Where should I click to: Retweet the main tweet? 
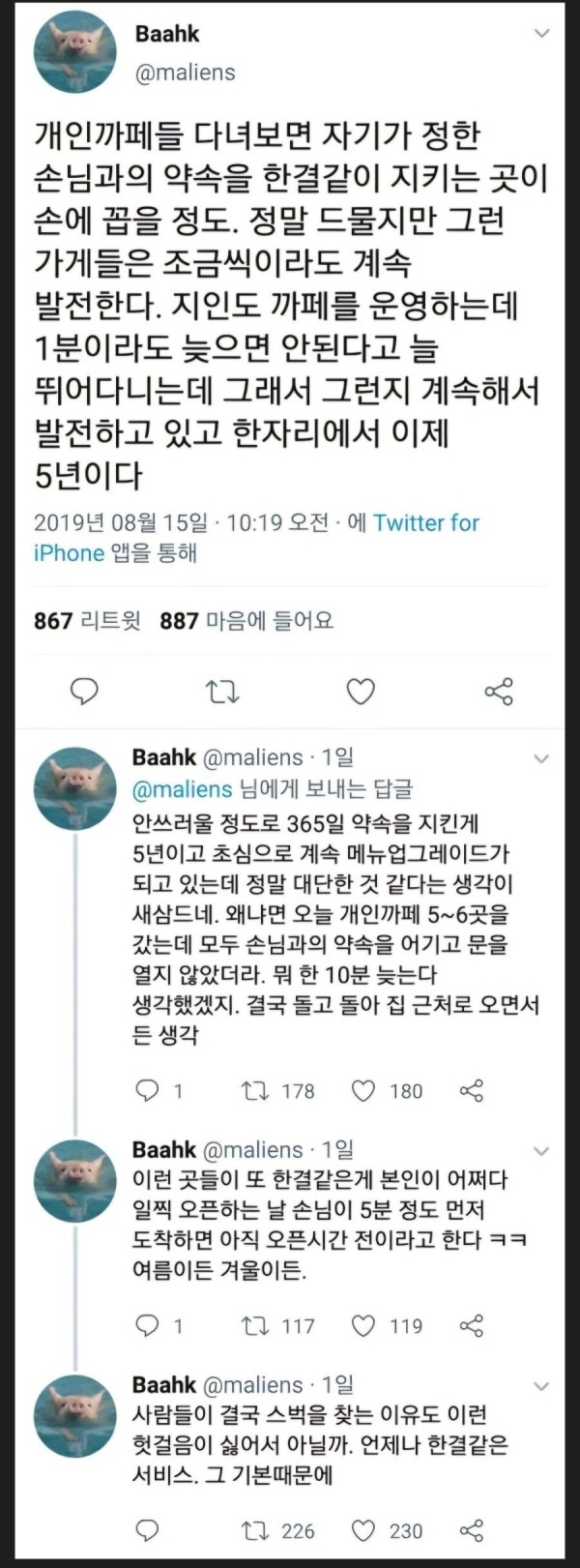(x=223, y=692)
